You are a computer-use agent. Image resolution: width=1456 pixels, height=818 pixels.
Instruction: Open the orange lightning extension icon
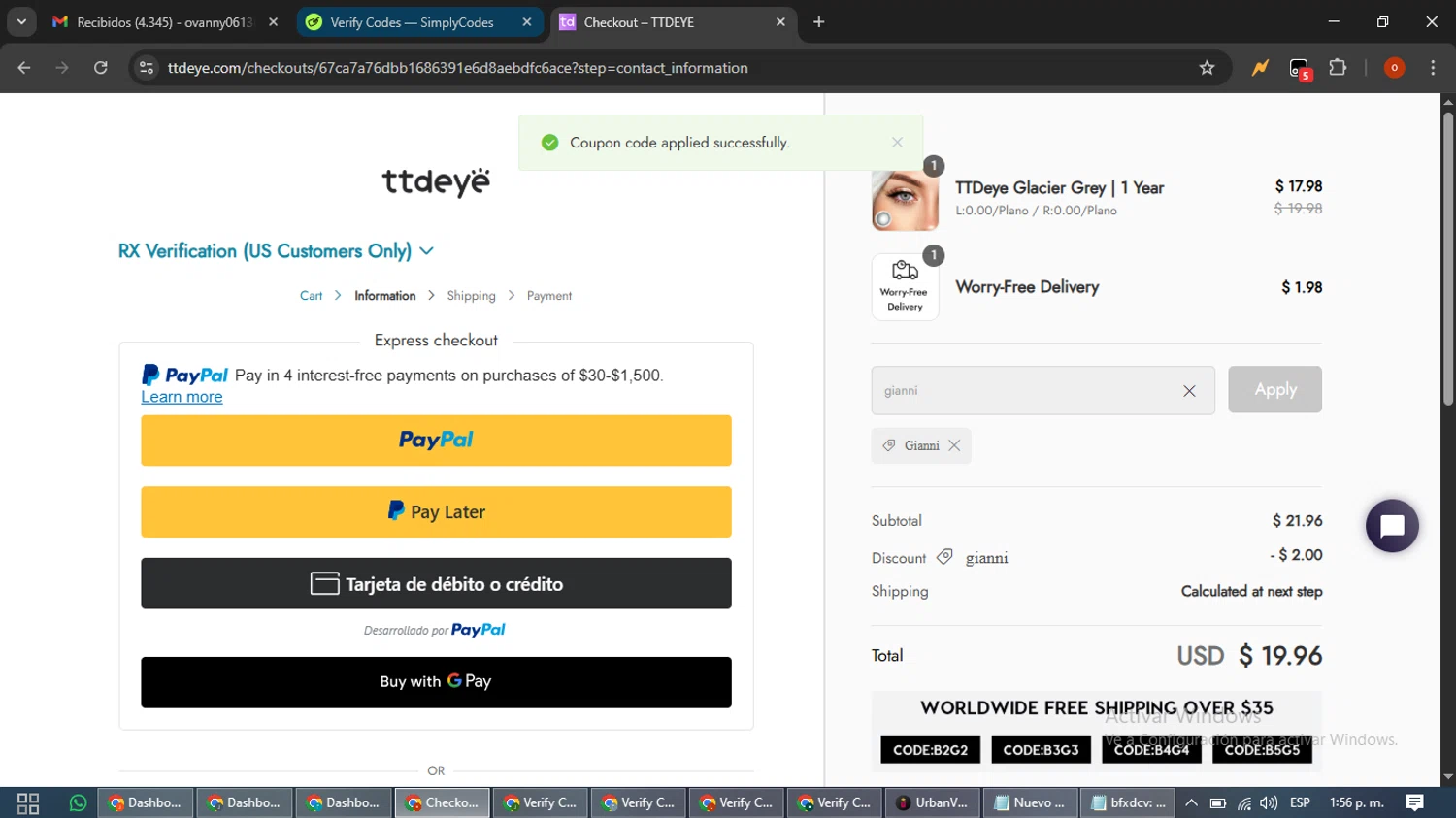pos(1260,68)
